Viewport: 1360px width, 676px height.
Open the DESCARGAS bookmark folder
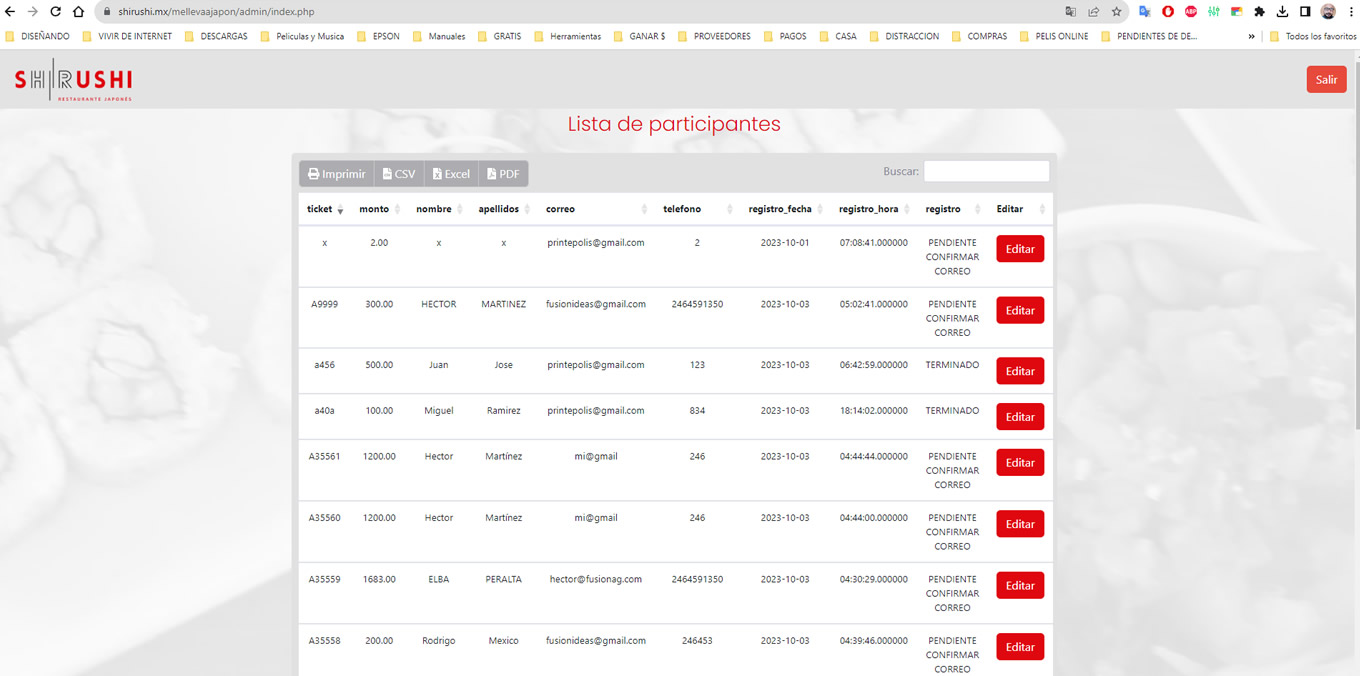coord(216,36)
